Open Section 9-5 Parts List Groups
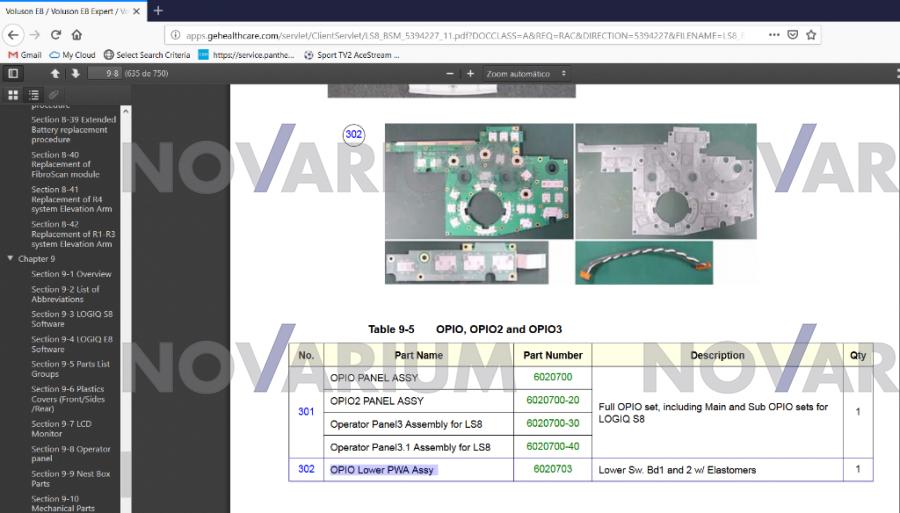900x513 pixels. click(70, 369)
